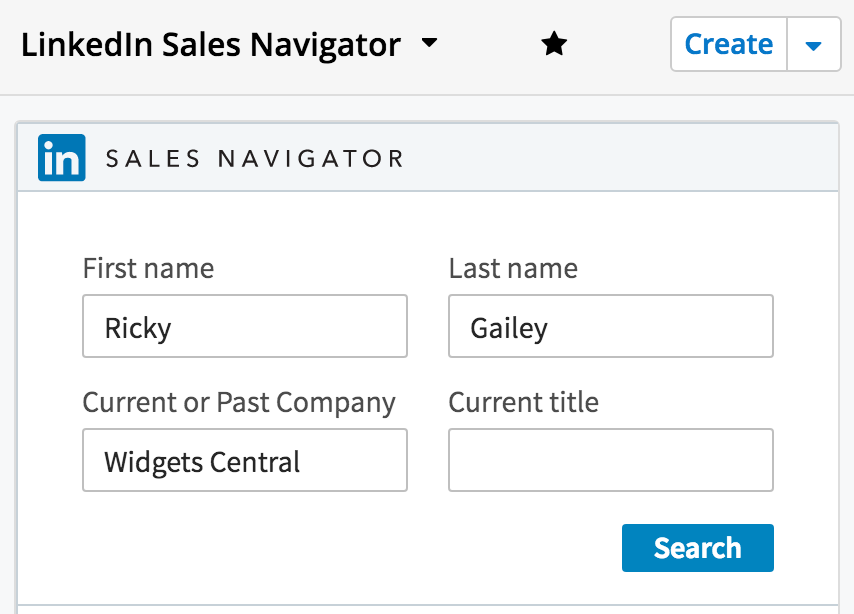Click the "Current or Past Company" label
Screen dimensions: 854x614
[x=239, y=402]
